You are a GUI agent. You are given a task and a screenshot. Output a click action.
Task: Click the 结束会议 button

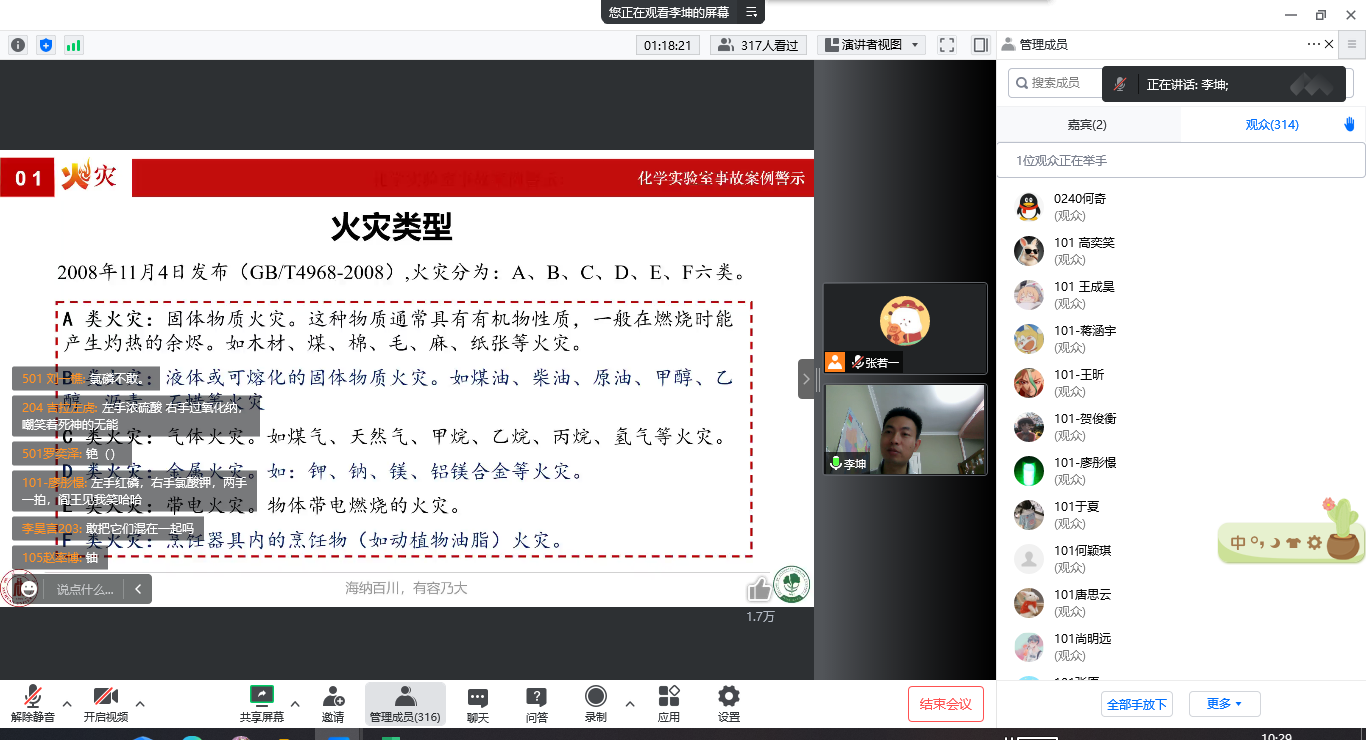(x=945, y=704)
